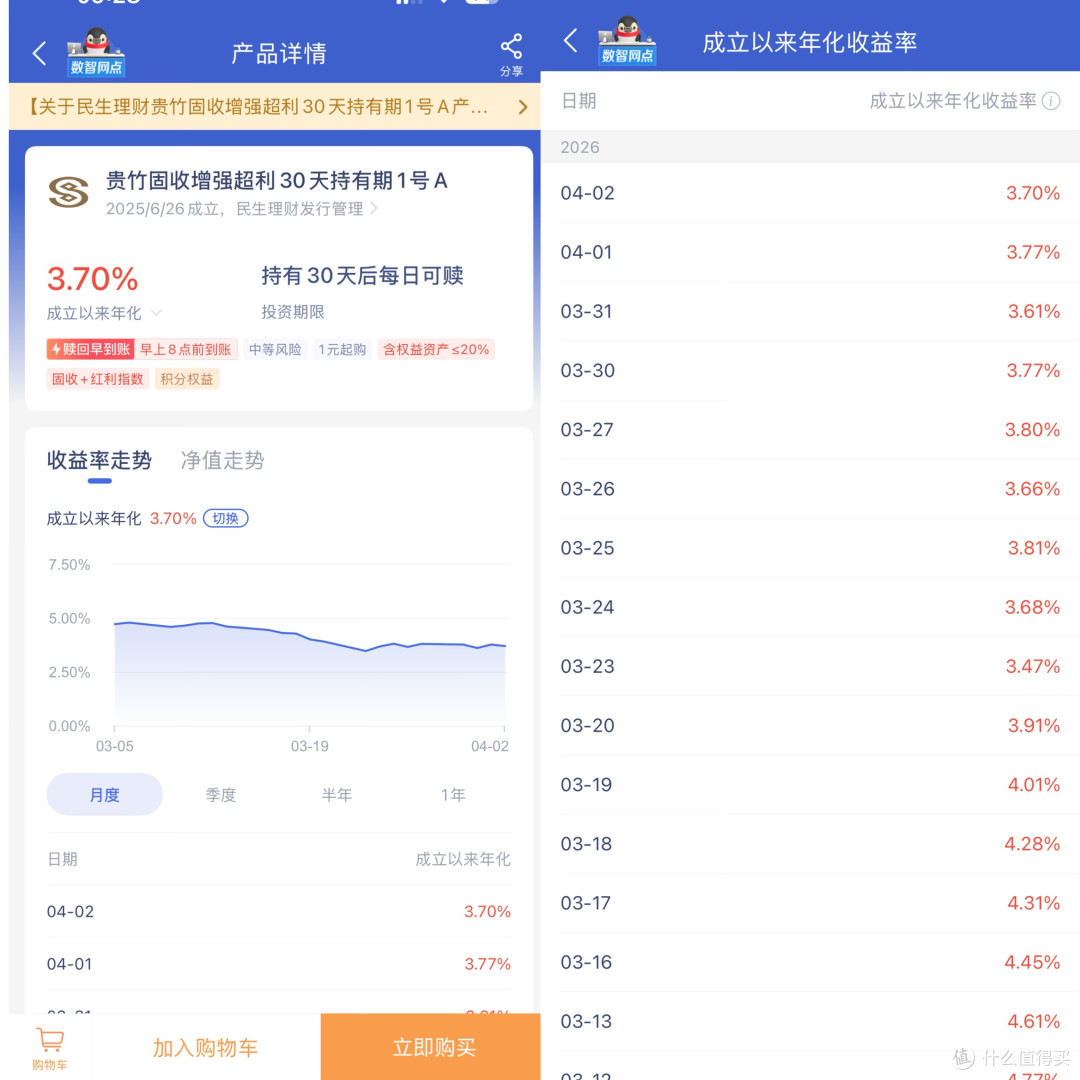
Task: Expand issuer details next to 民生理财发行管理
Action: click(374, 208)
